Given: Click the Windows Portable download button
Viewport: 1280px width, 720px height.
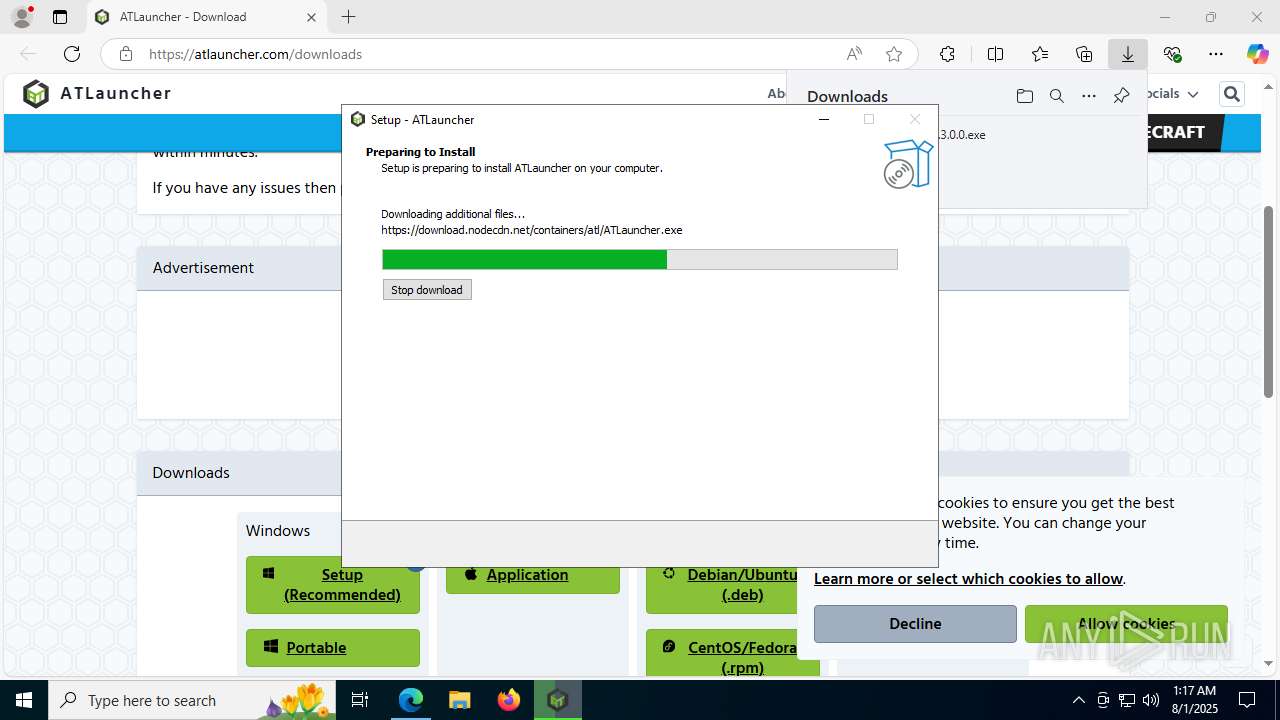Looking at the screenshot, I should [333, 648].
